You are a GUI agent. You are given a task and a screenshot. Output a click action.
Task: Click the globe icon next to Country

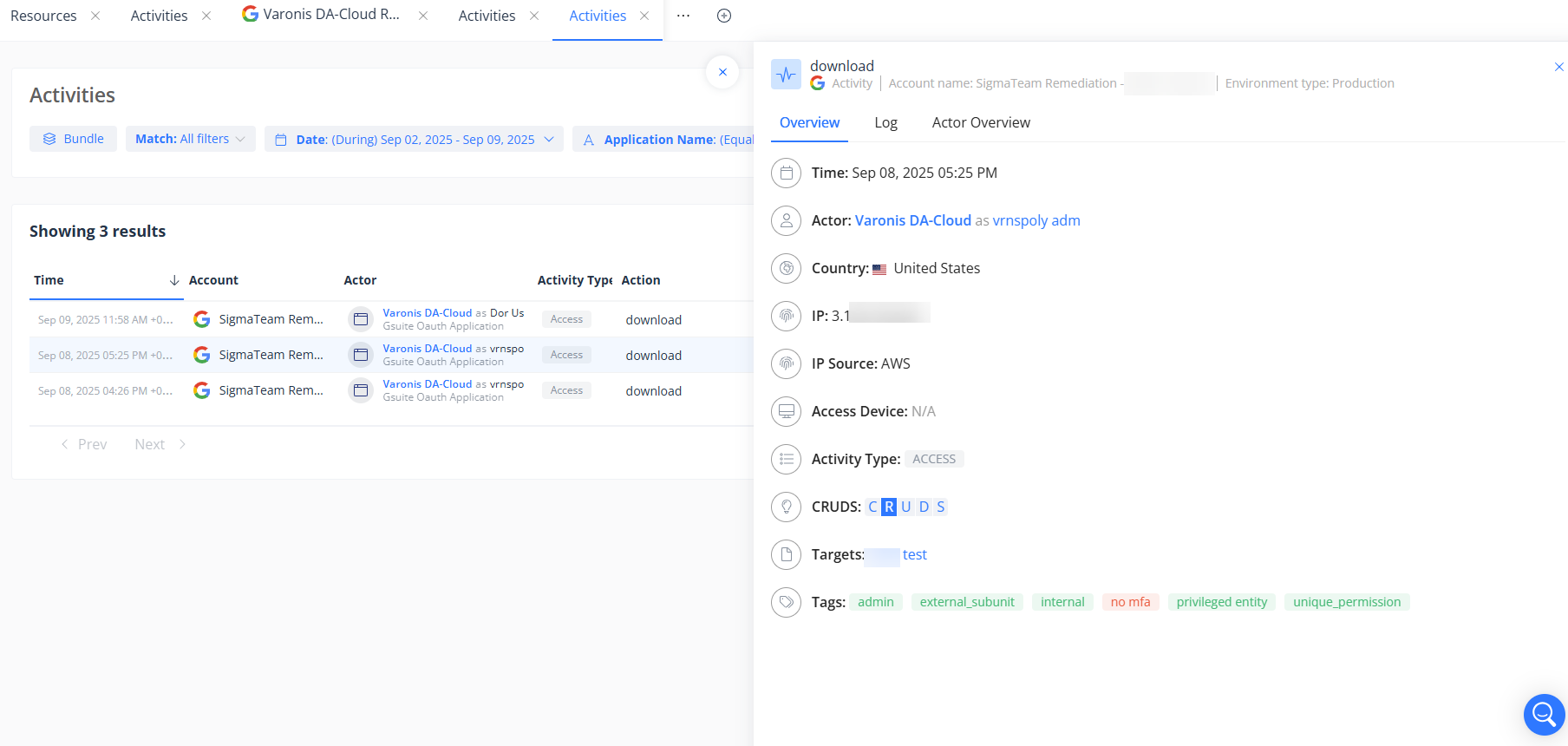786,268
